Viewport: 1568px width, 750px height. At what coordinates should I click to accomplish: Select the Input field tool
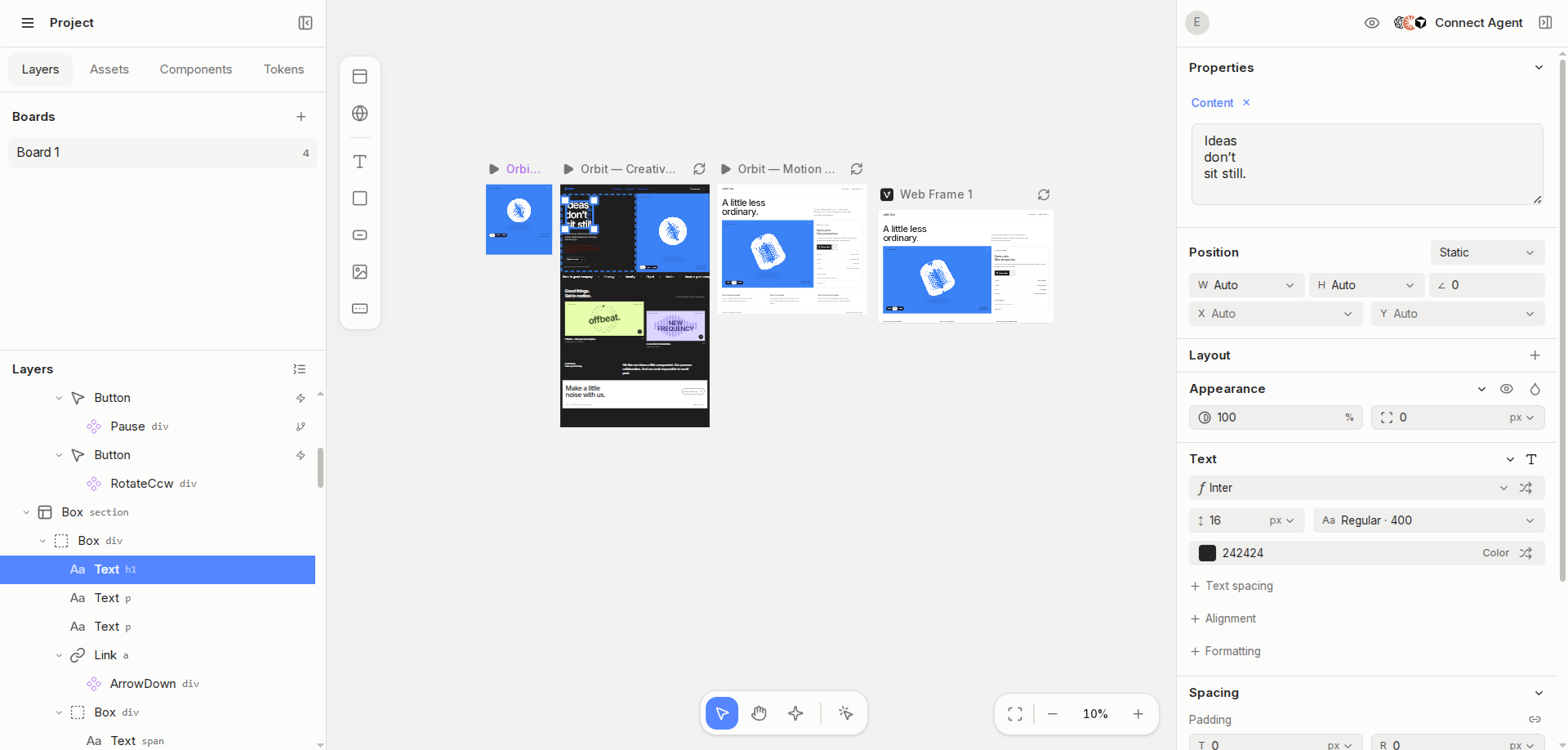[x=360, y=309]
